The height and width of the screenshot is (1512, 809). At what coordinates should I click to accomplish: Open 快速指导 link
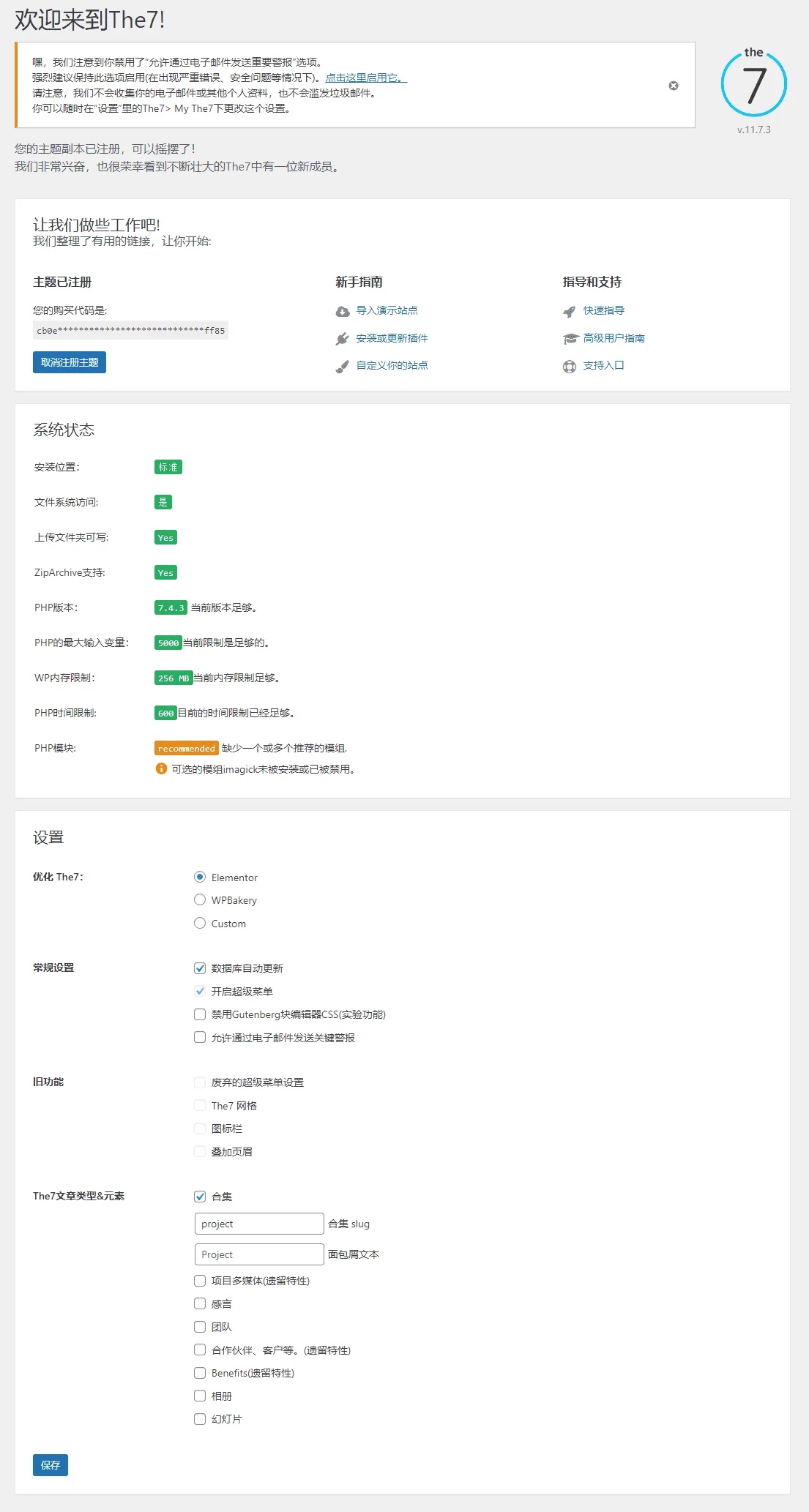[x=604, y=310]
